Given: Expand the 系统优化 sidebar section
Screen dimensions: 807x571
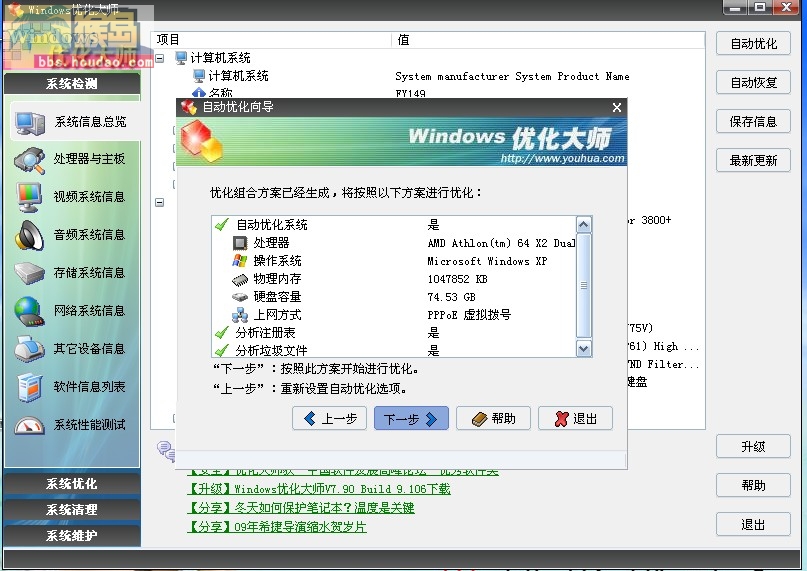Looking at the screenshot, I should click(x=72, y=484).
